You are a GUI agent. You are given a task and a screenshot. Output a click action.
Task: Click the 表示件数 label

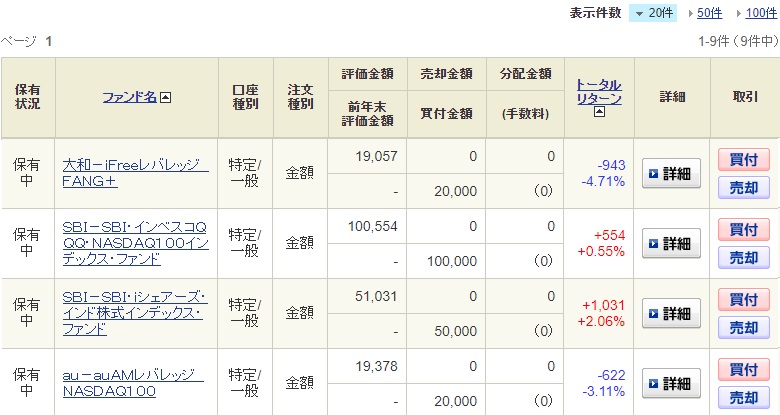(x=595, y=13)
